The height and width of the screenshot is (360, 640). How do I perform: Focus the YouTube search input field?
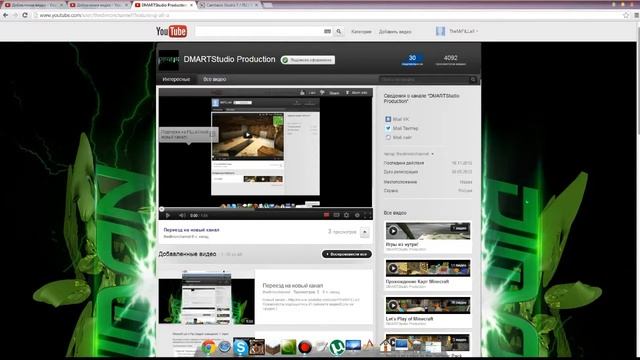[x=259, y=31]
